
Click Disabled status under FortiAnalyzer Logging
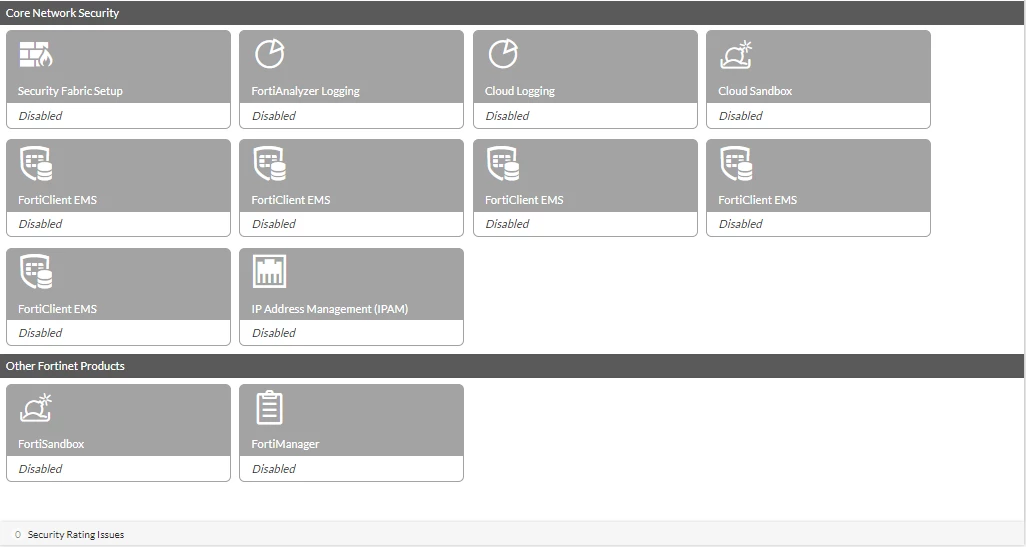(274, 116)
